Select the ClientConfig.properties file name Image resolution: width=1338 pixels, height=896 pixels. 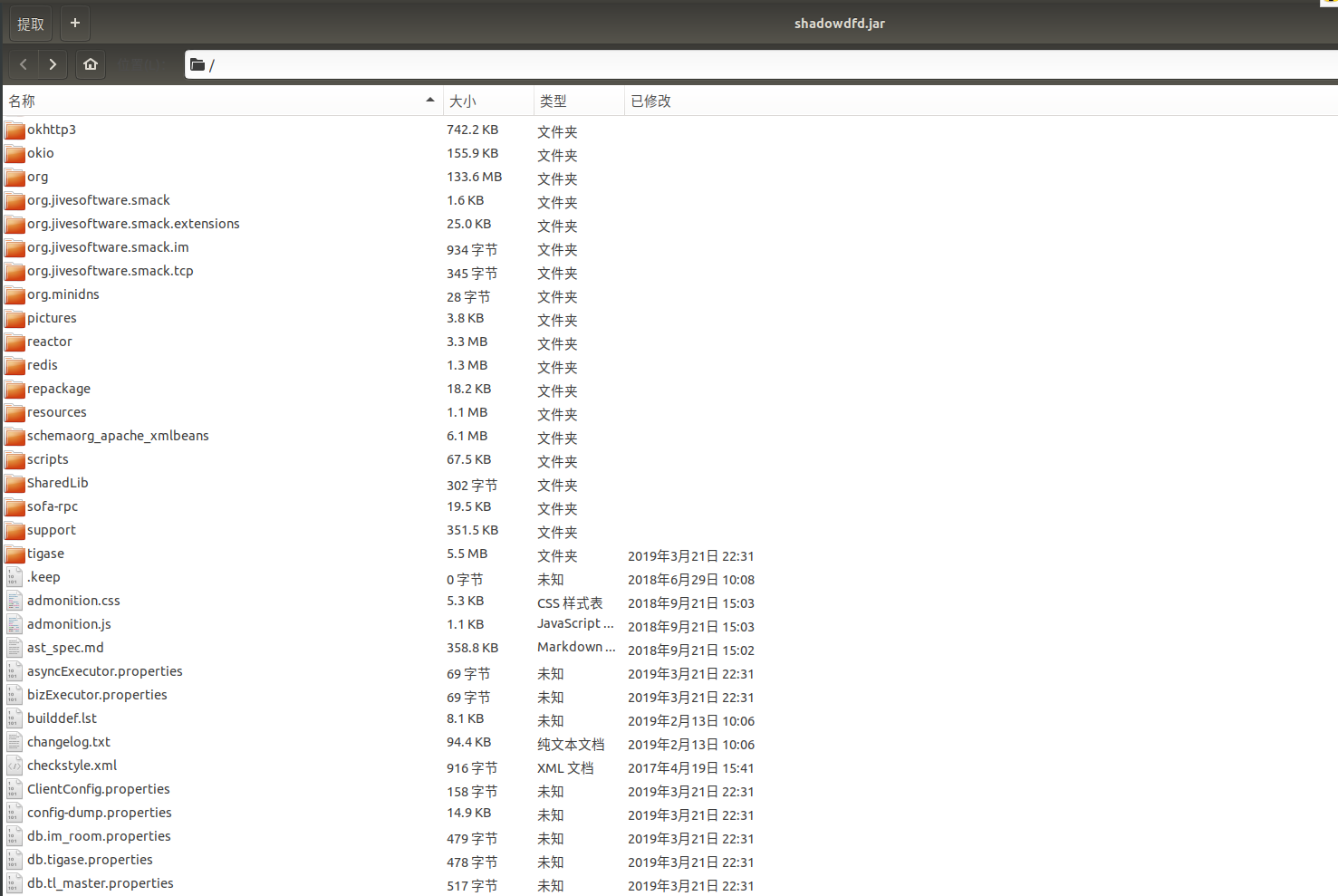pos(99,789)
